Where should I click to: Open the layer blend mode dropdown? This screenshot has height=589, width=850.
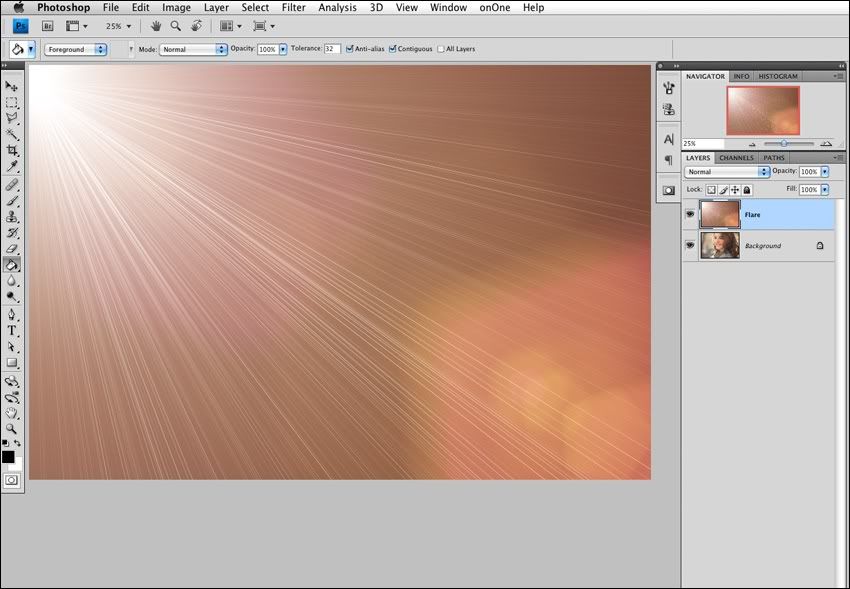pos(727,172)
